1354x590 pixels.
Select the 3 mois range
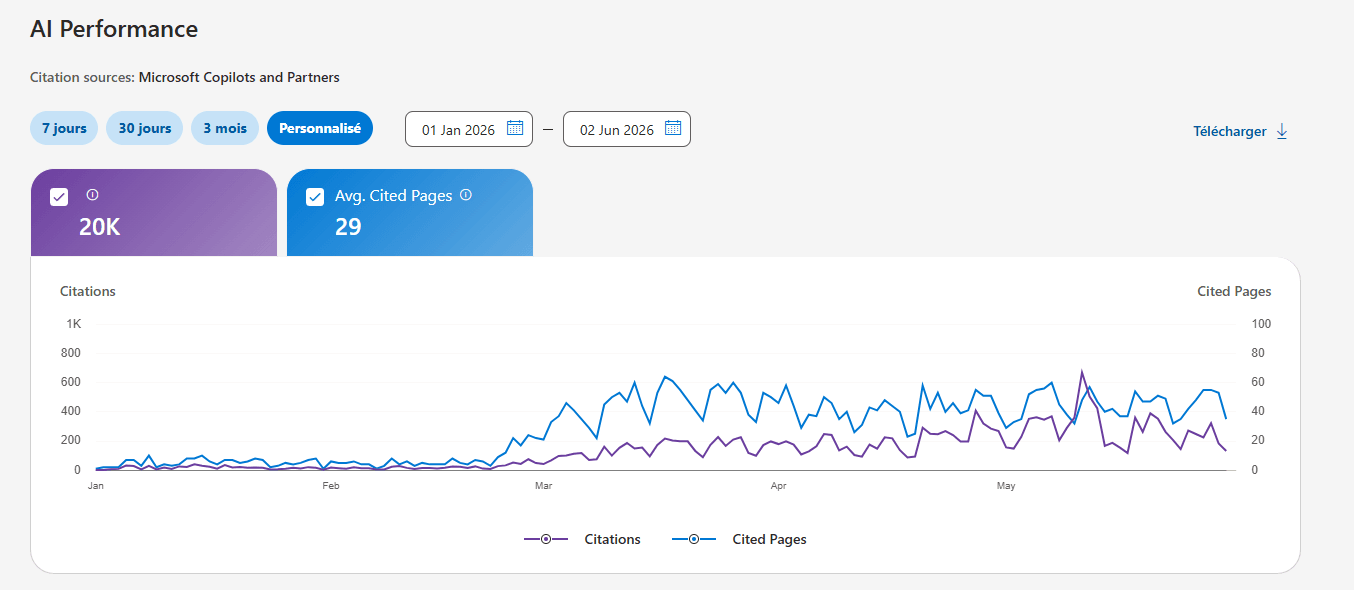pos(225,128)
